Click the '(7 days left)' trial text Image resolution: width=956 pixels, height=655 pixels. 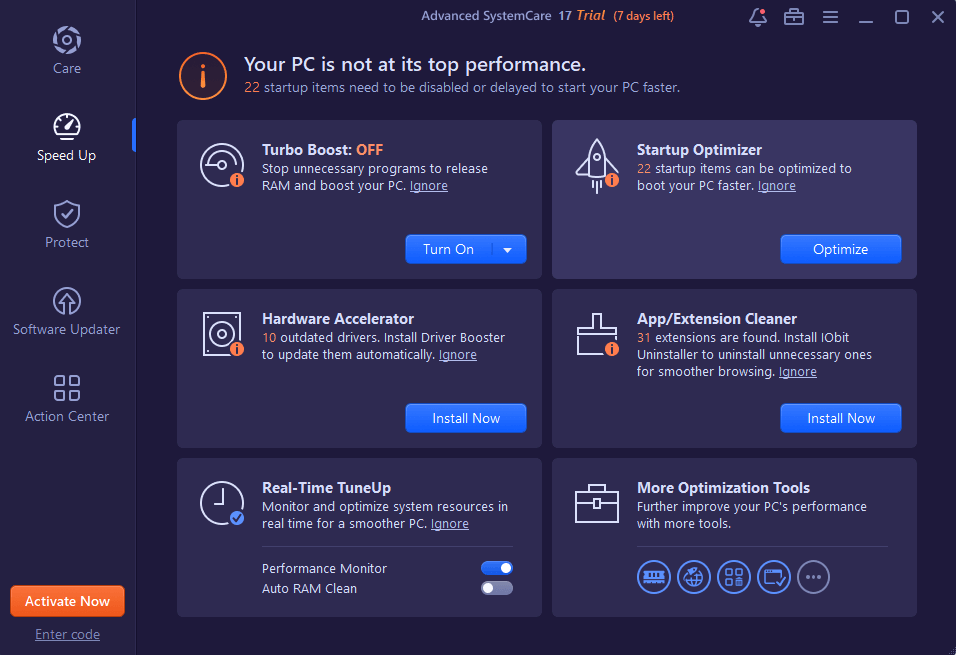[643, 16]
